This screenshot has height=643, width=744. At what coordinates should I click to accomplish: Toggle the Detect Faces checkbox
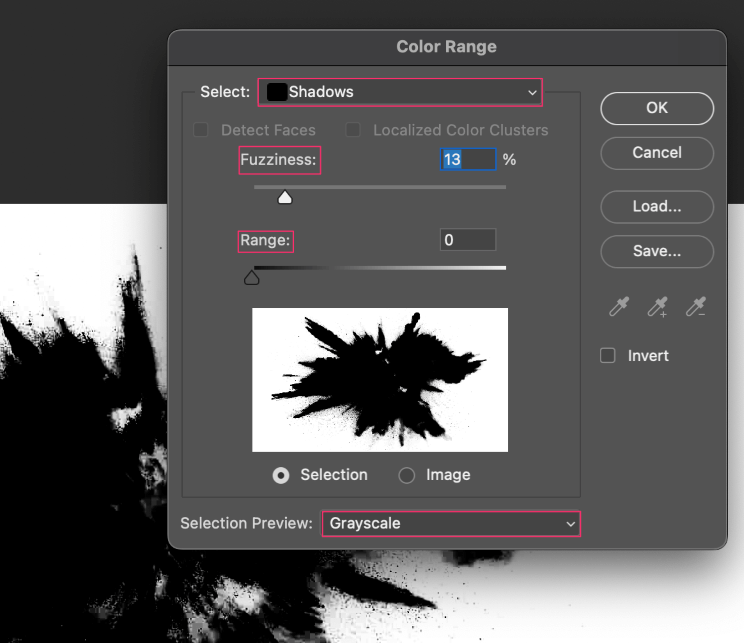point(201,130)
